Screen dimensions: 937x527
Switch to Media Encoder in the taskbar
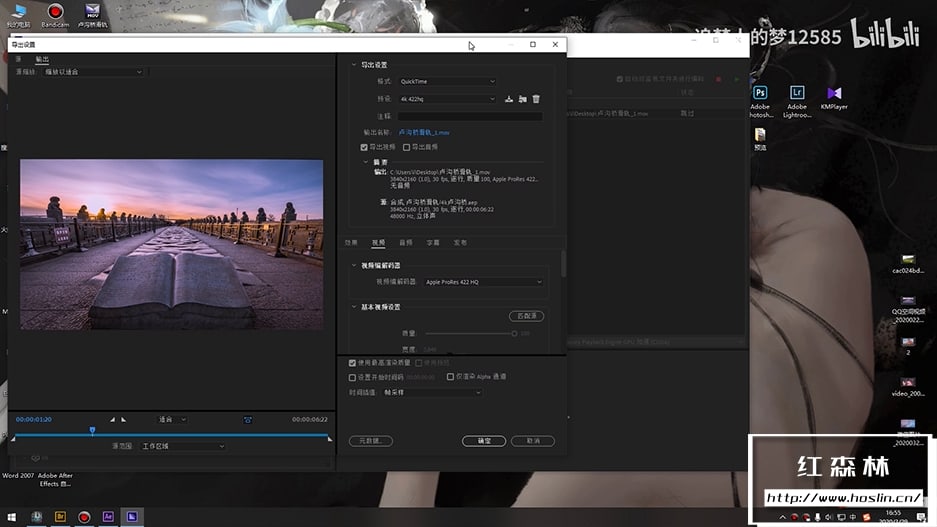132,517
